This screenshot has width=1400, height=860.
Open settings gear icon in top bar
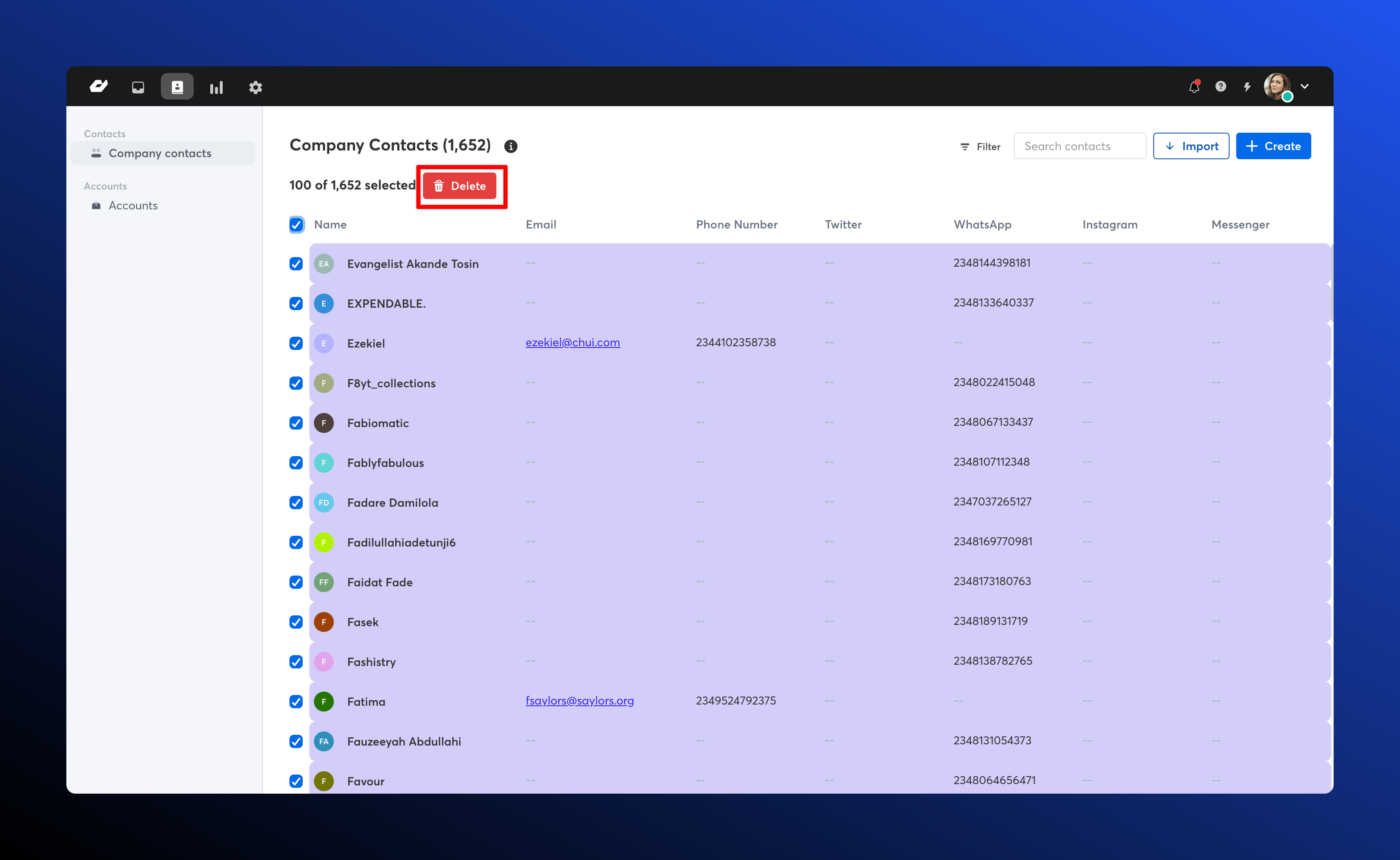255,87
